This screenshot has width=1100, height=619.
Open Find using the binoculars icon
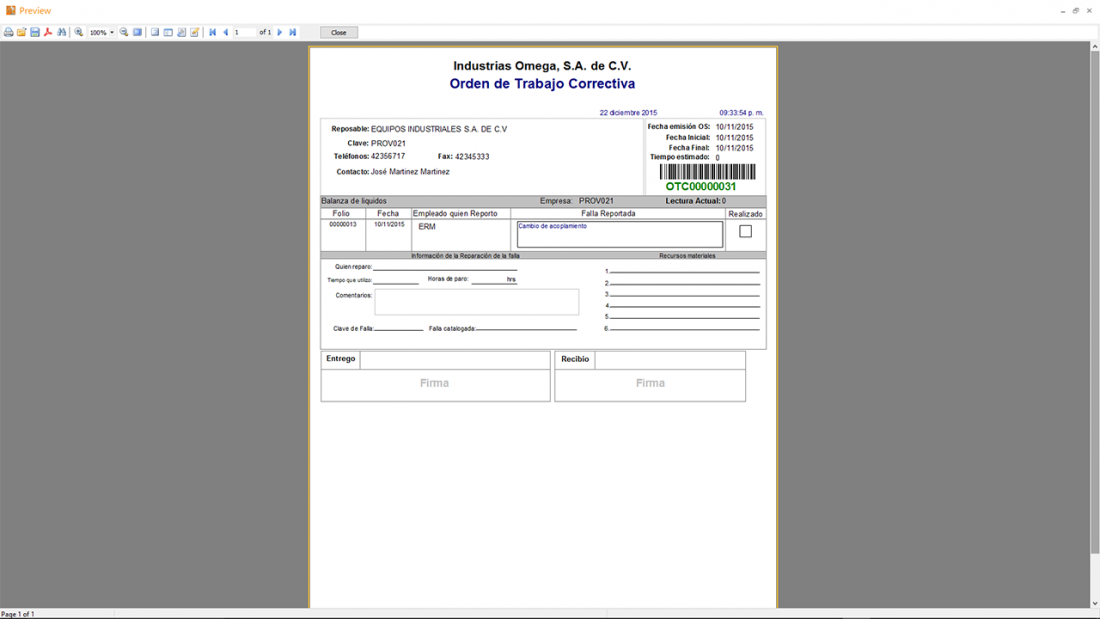pyautogui.click(x=62, y=33)
